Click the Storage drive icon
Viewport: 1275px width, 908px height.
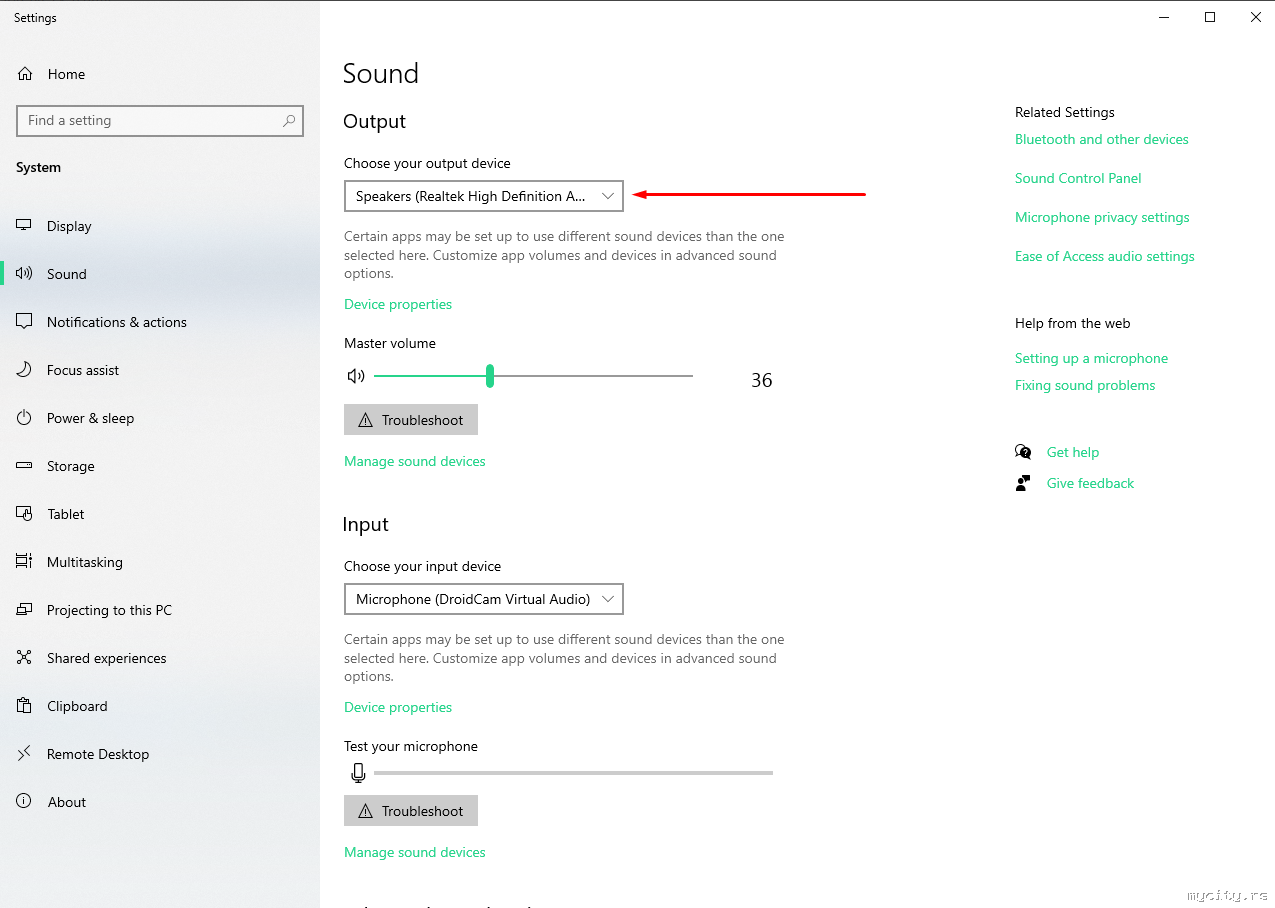point(25,466)
